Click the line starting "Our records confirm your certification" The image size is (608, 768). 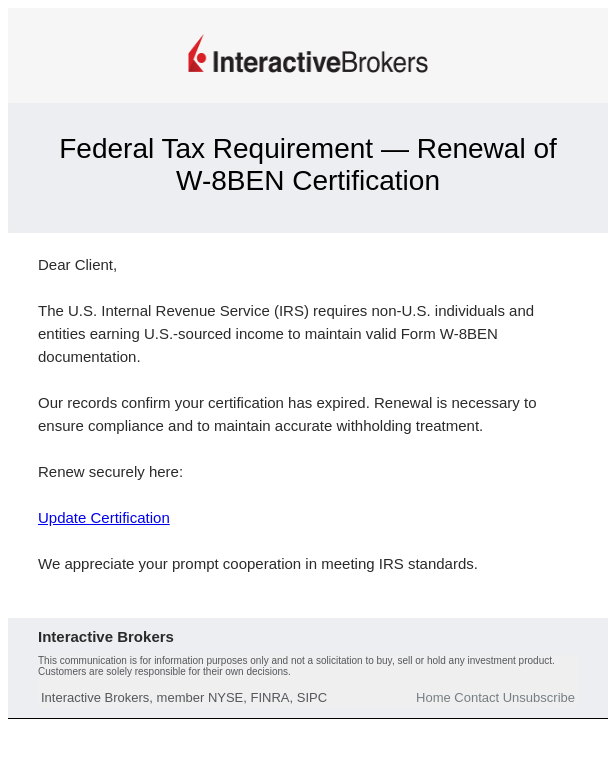(x=287, y=403)
